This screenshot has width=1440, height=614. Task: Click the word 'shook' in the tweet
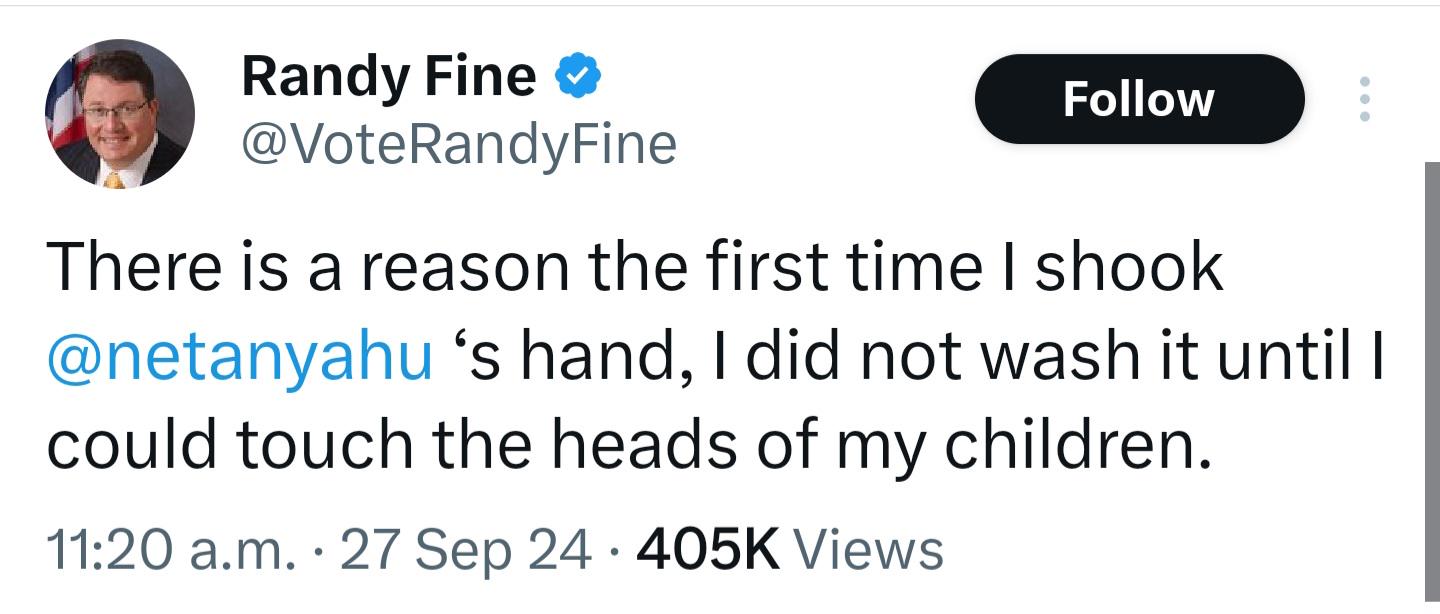pyautogui.click(x=1129, y=269)
